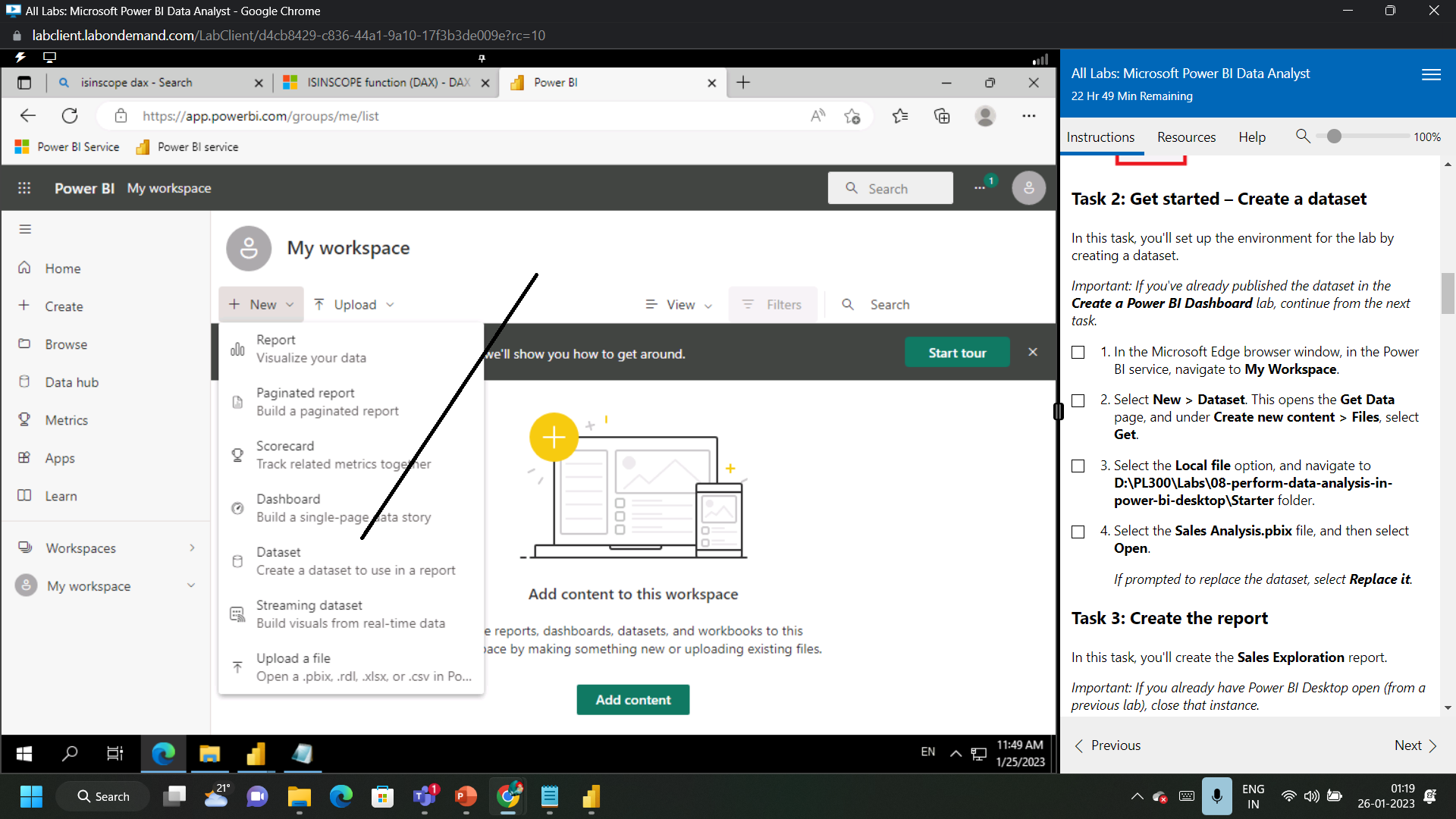Collapse the navigation pane hamburger

click(25, 228)
